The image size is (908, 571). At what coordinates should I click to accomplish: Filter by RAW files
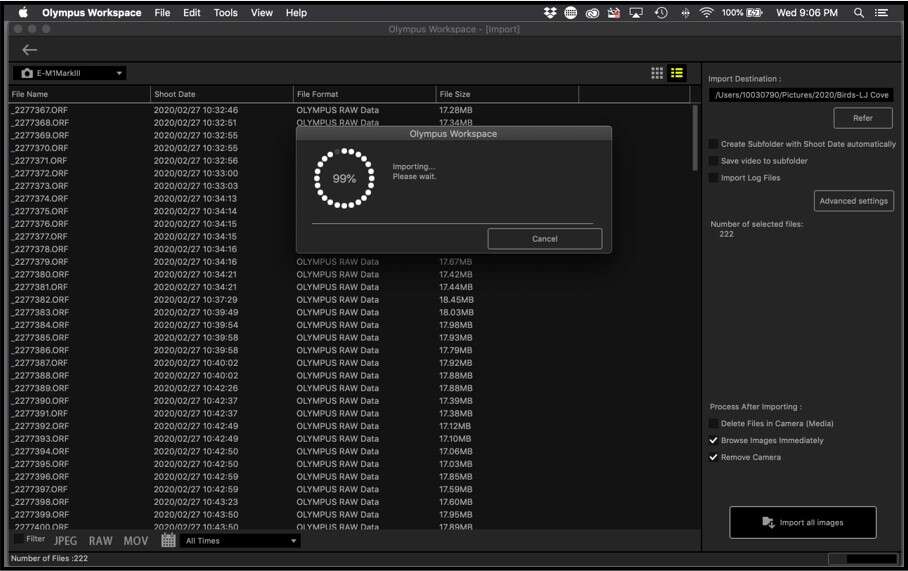100,541
